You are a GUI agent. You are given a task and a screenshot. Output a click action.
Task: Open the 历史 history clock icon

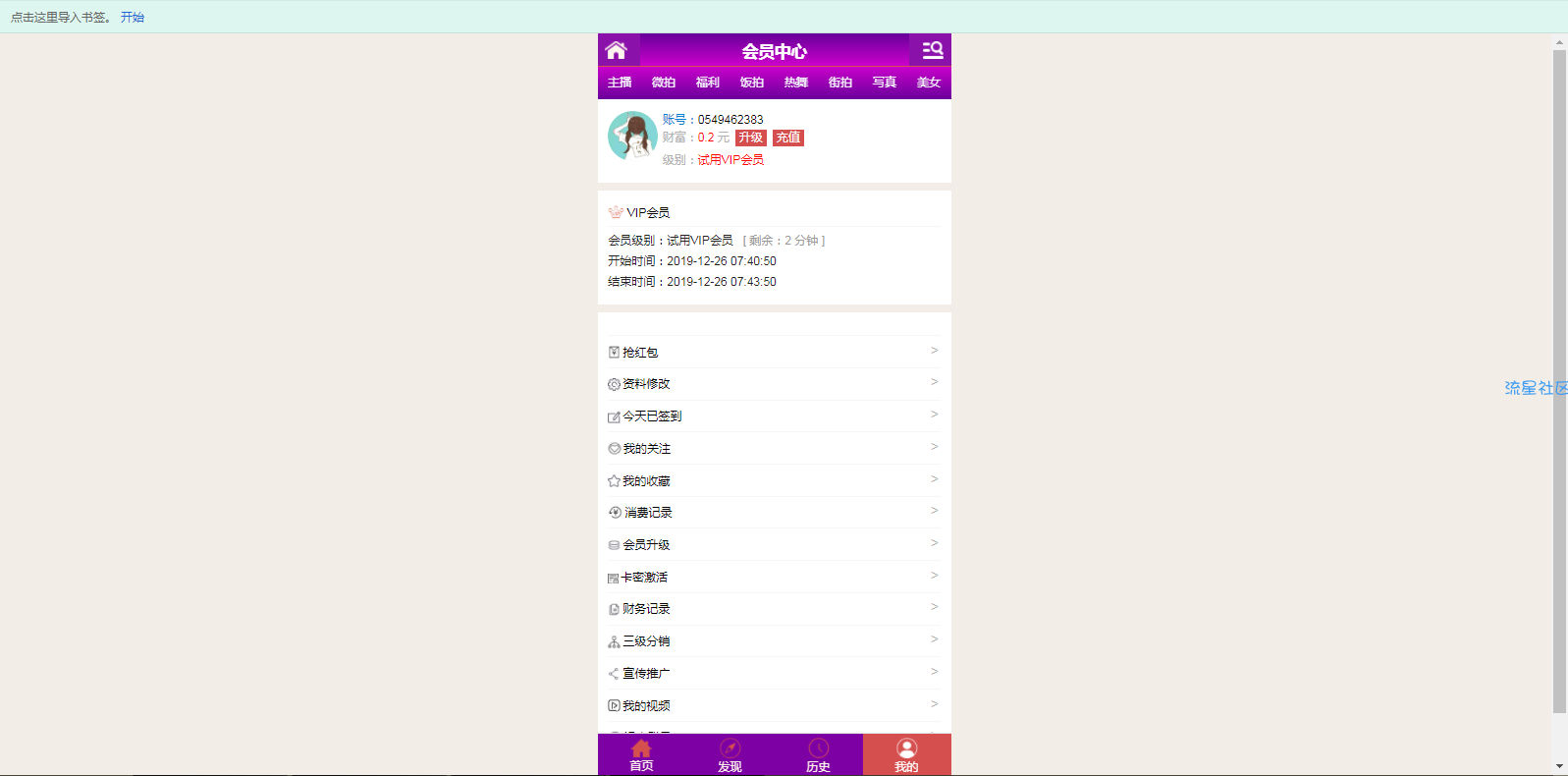(818, 748)
